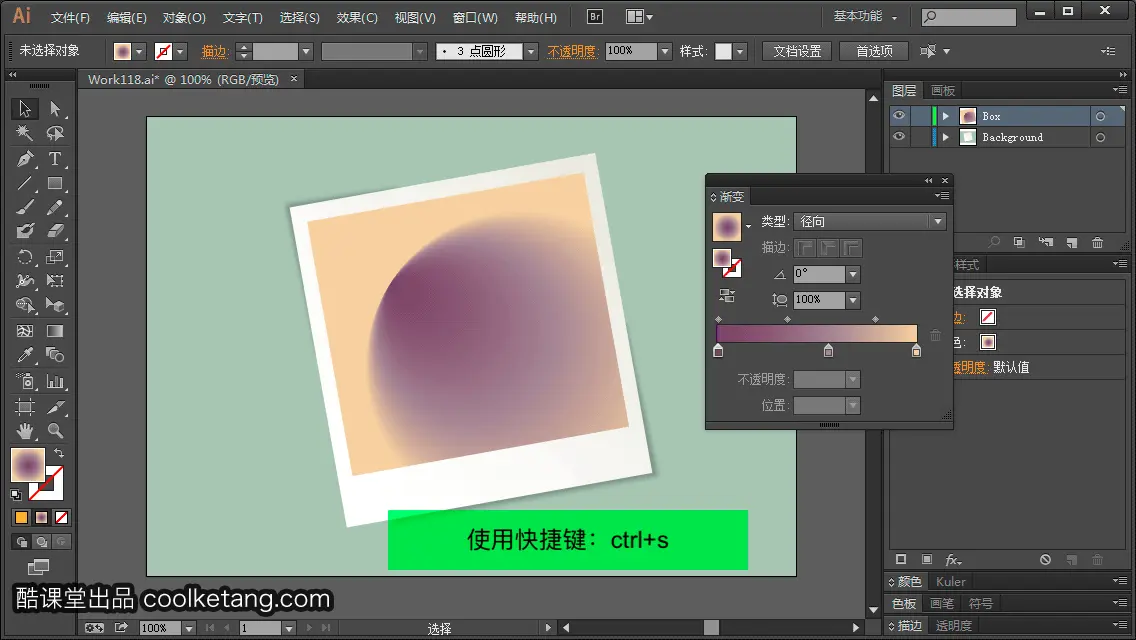Toggle target circle of Box layer

point(1100,116)
